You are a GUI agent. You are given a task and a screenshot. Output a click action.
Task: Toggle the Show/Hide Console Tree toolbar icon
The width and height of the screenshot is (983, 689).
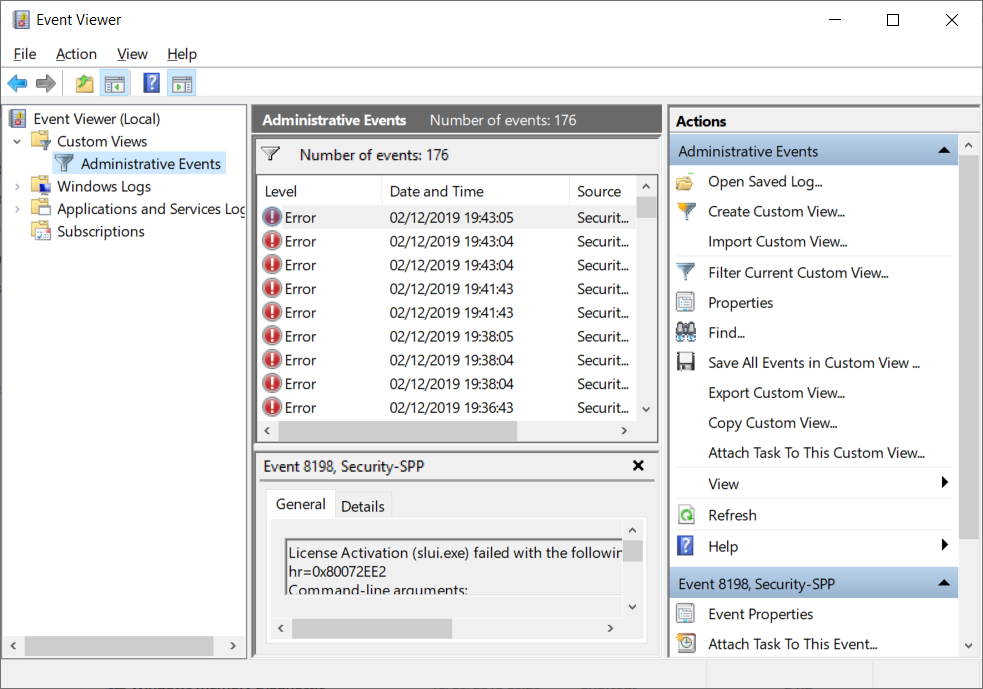pyautogui.click(x=115, y=83)
